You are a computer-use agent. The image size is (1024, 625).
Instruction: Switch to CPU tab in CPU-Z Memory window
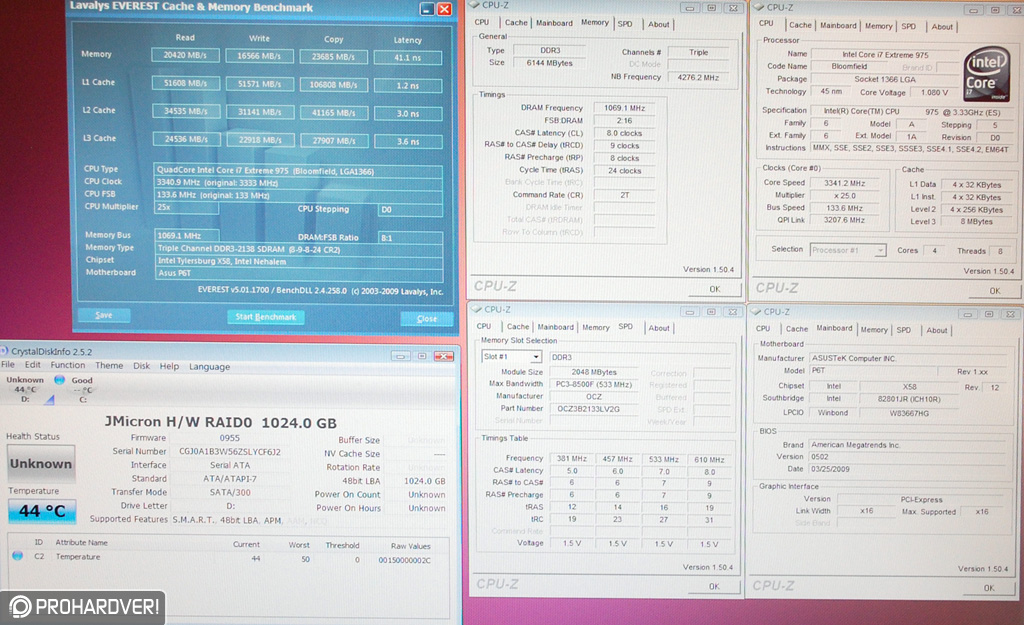[x=482, y=22]
